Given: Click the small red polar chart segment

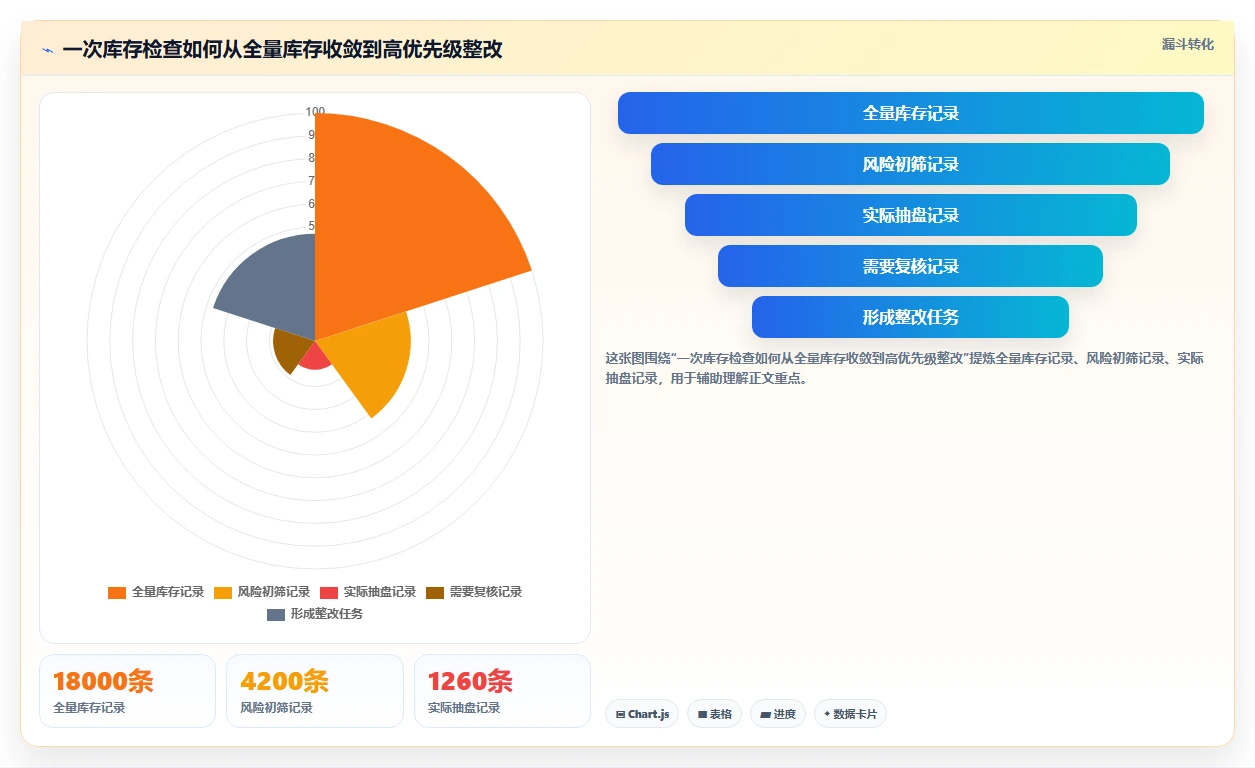Looking at the screenshot, I should (x=316, y=357).
